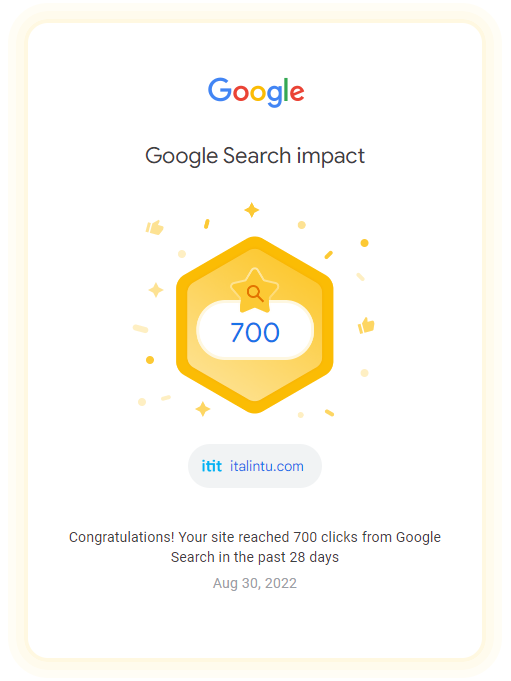The width and height of the screenshot is (511, 681).
Task: Click the thumbs-up icon beside Aug badge right
Action: [x=366, y=325]
